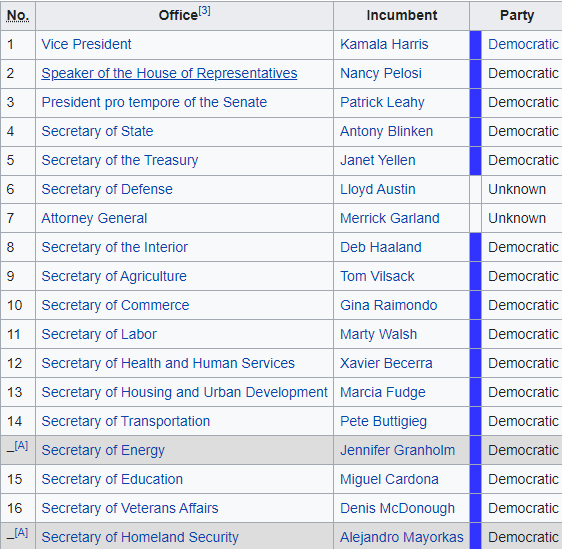Screen dimensions: 562x549
Task: Open President pro tempore of the Senate
Action: (x=154, y=102)
